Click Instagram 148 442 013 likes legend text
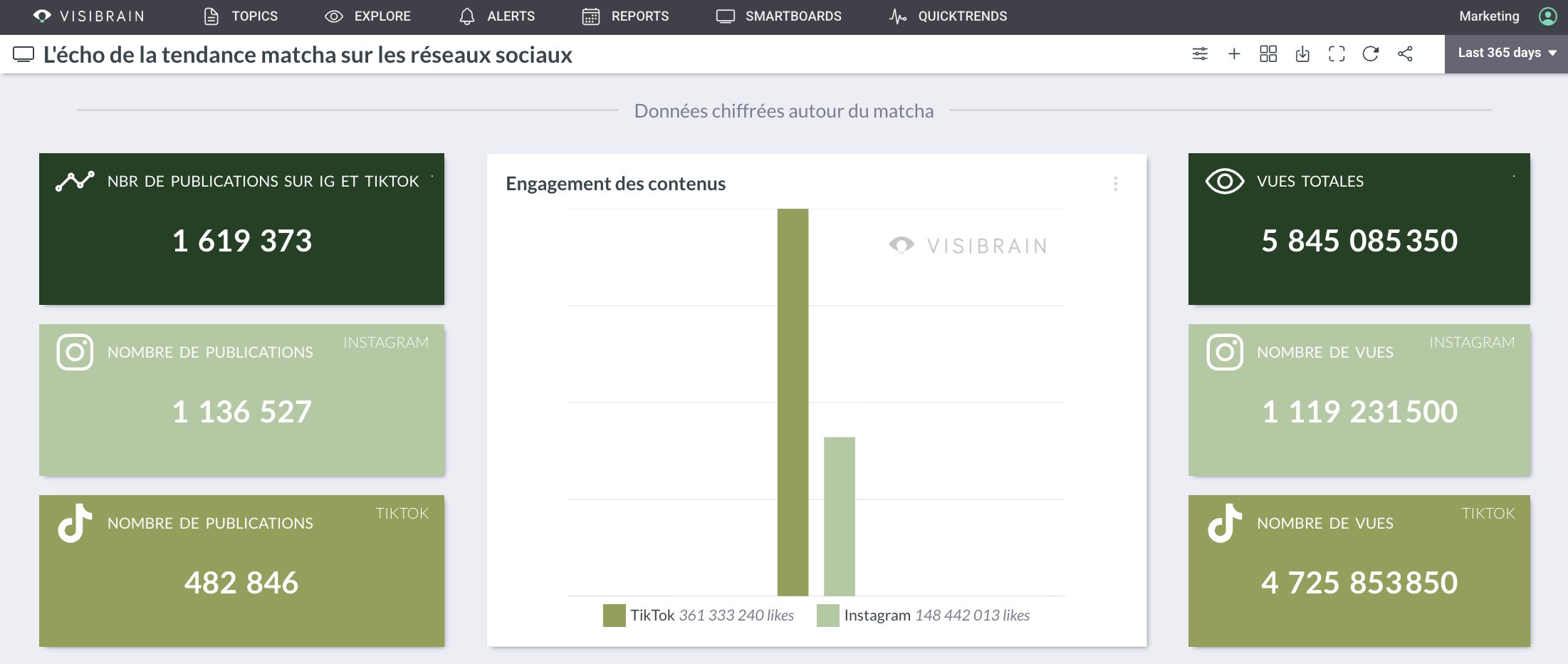The height and width of the screenshot is (664, 1568). pos(937,616)
